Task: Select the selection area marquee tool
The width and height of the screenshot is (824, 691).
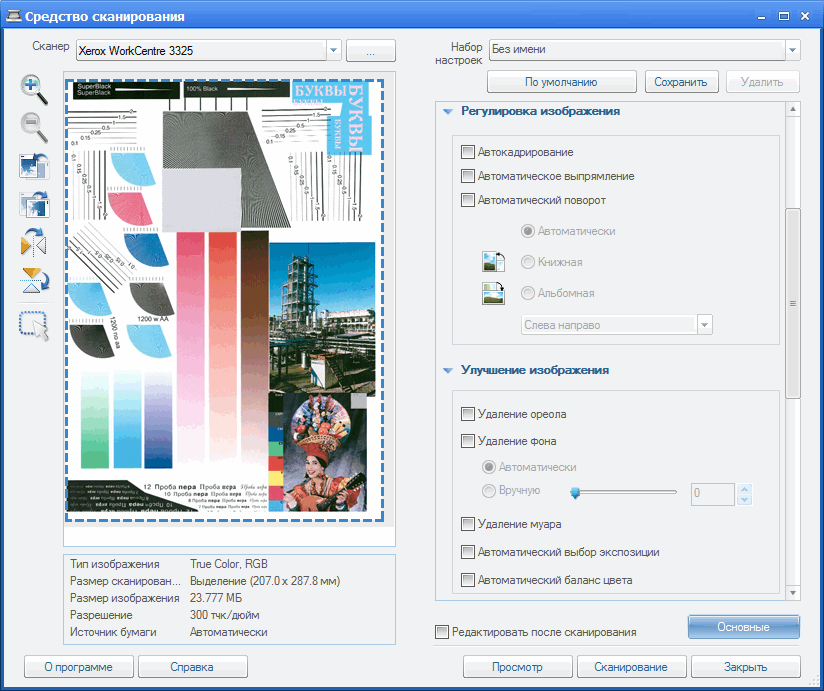Action: 34,326
